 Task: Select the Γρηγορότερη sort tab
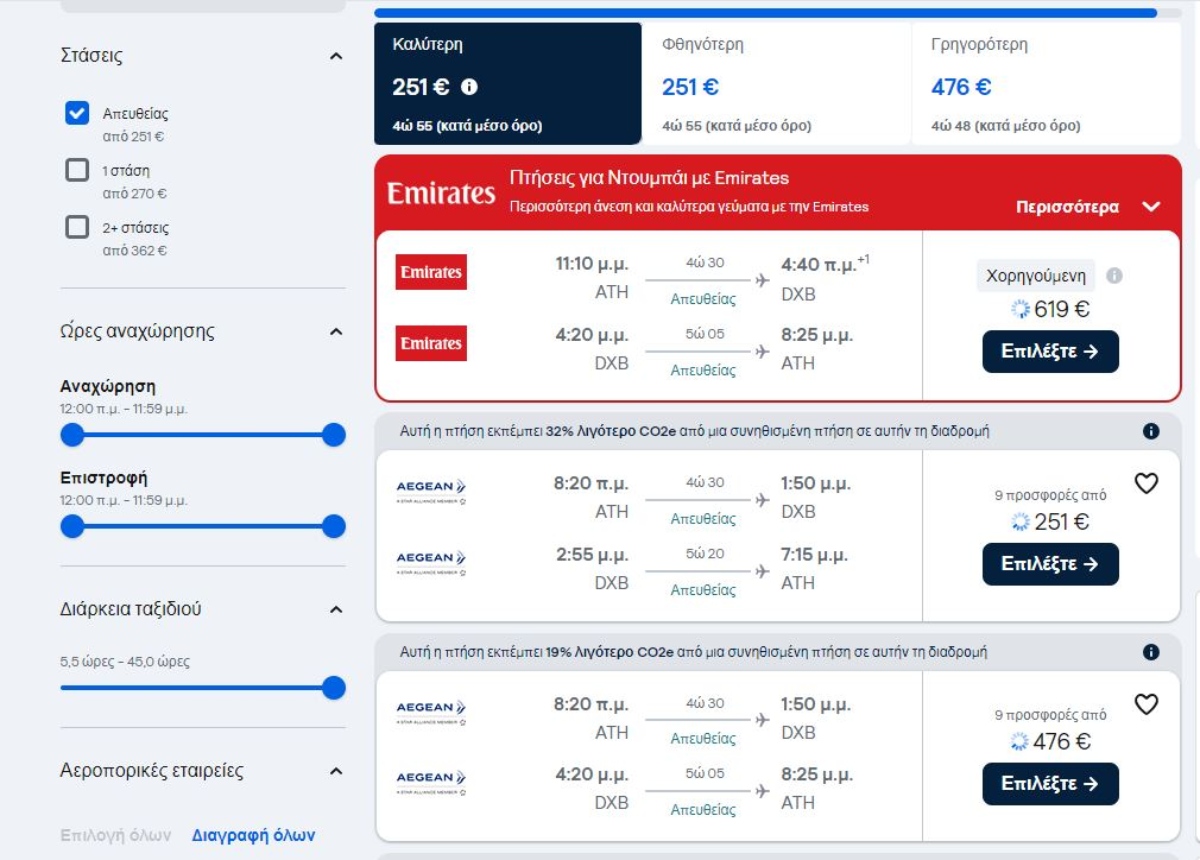coord(1046,84)
